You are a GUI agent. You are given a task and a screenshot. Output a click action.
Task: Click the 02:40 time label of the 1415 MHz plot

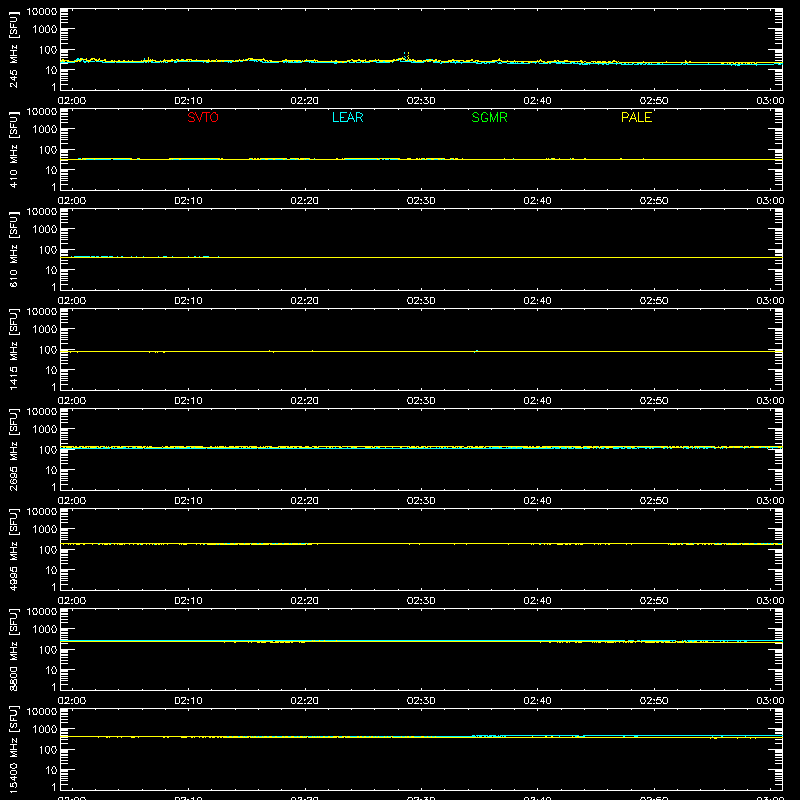537,401
